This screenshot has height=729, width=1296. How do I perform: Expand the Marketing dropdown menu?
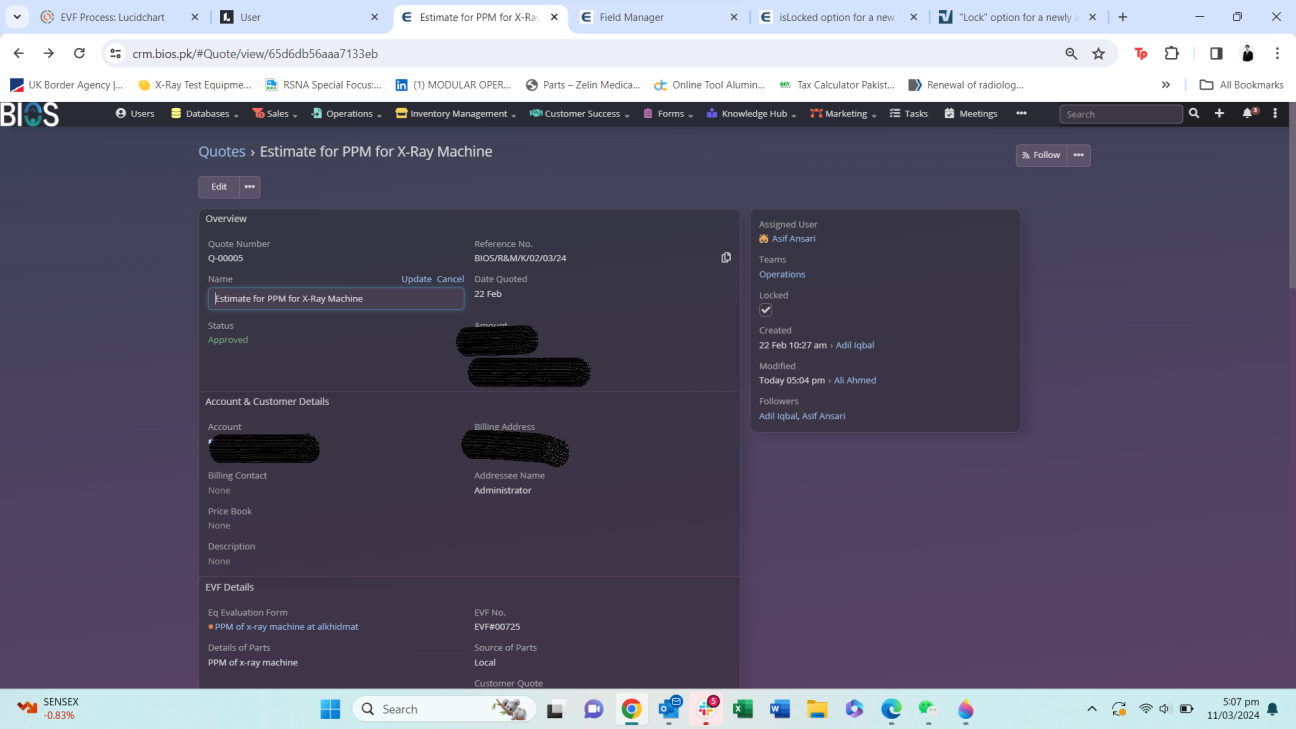[x=844, y=114]
